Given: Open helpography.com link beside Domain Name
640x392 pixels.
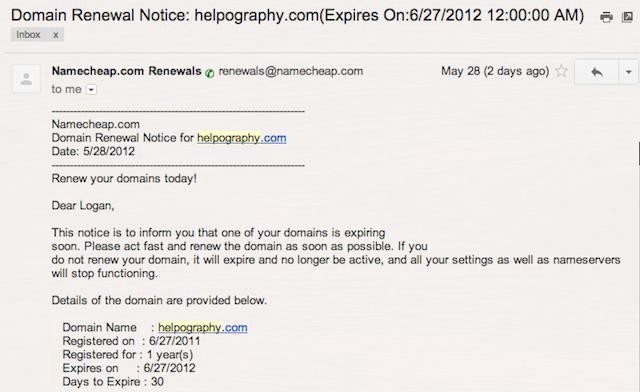Looking at the screenshot, I should (203, 327).
